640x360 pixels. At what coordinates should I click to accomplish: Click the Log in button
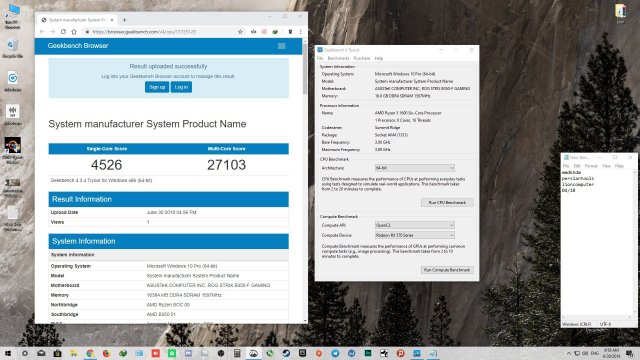(181, 87)
